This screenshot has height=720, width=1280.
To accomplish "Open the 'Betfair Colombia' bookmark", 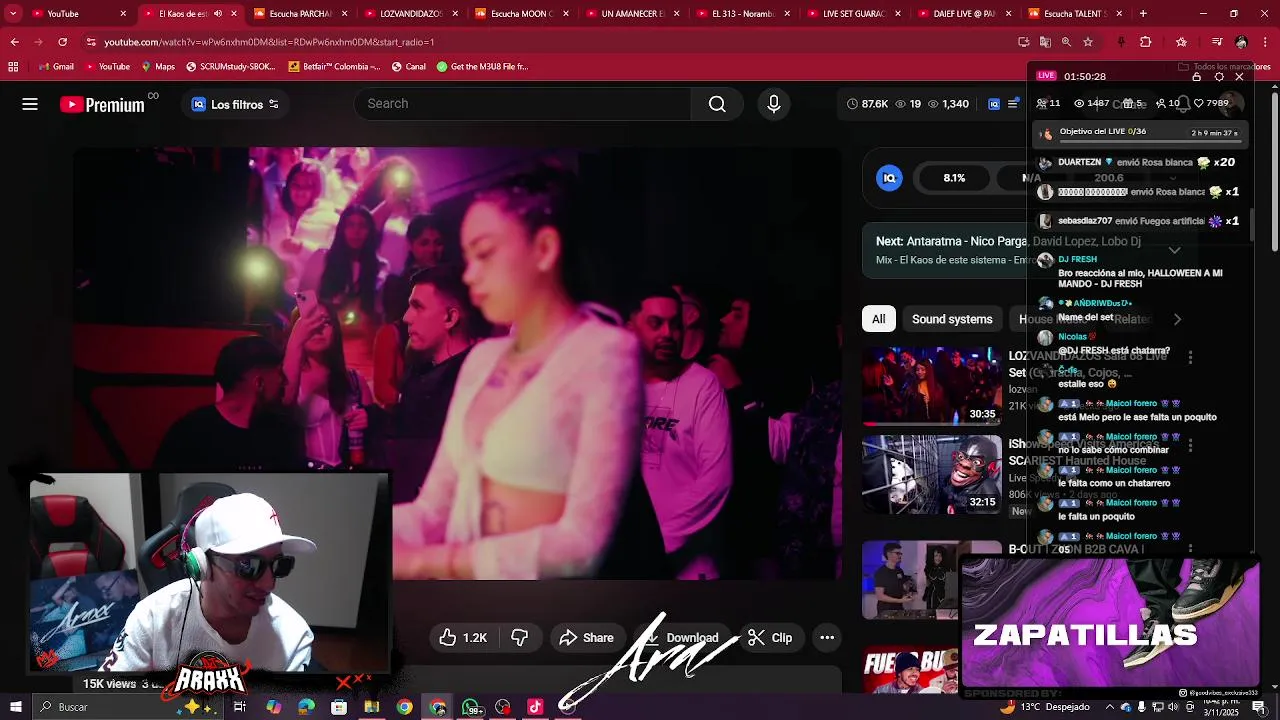I will [334, 67].
